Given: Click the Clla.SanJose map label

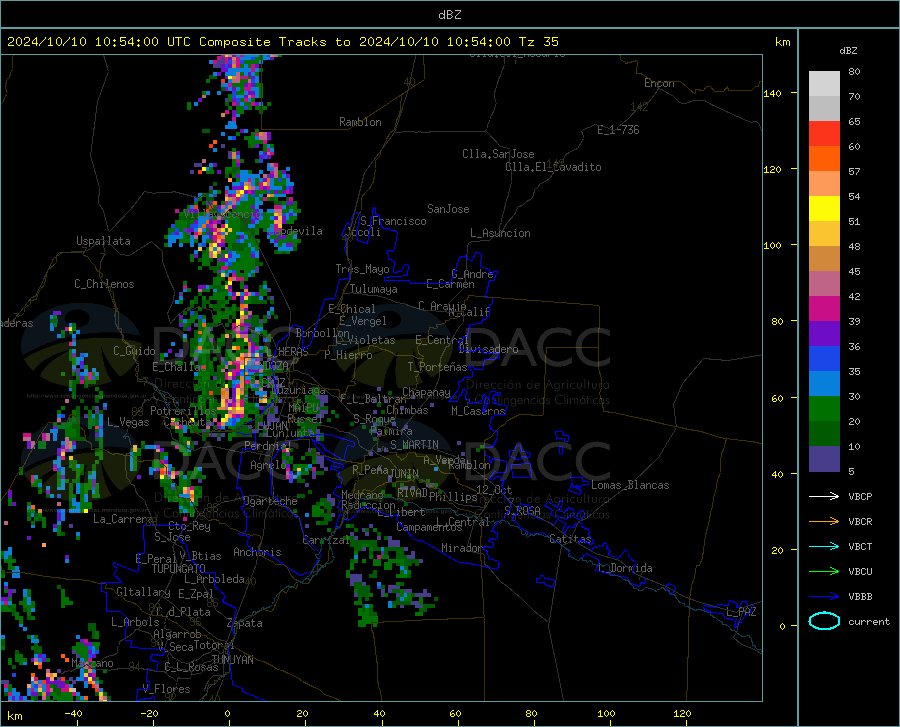Looking at the screenshot, I should click(498, 154).
